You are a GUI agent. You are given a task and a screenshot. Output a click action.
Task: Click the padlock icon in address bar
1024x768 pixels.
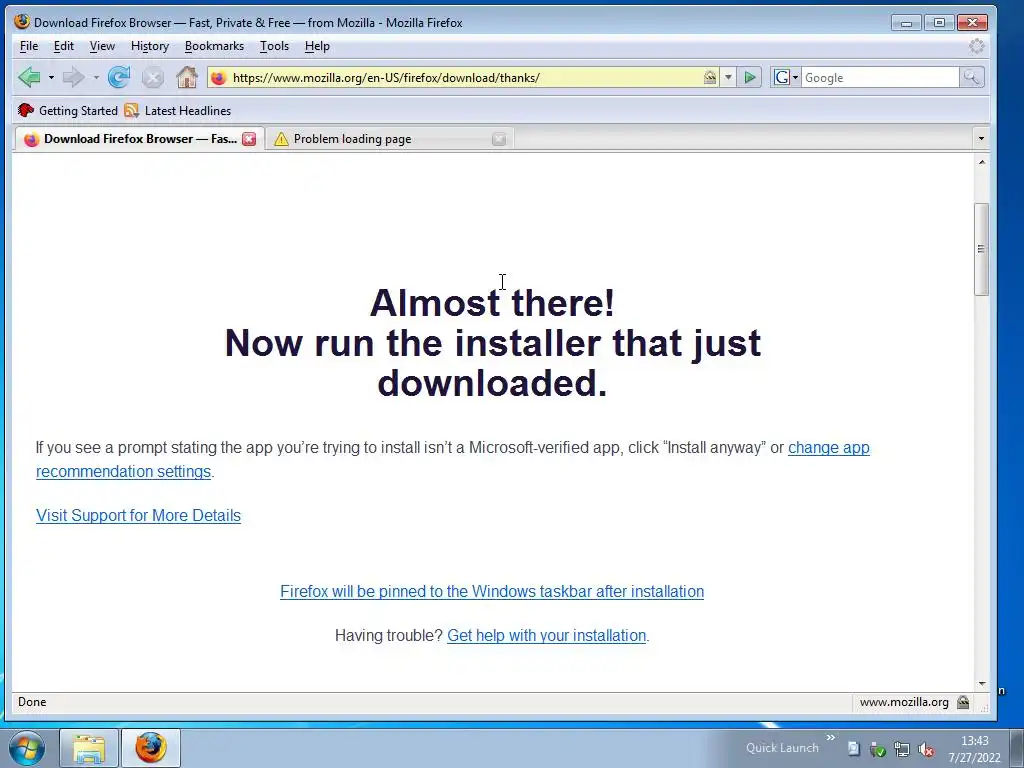coord(710,78)
